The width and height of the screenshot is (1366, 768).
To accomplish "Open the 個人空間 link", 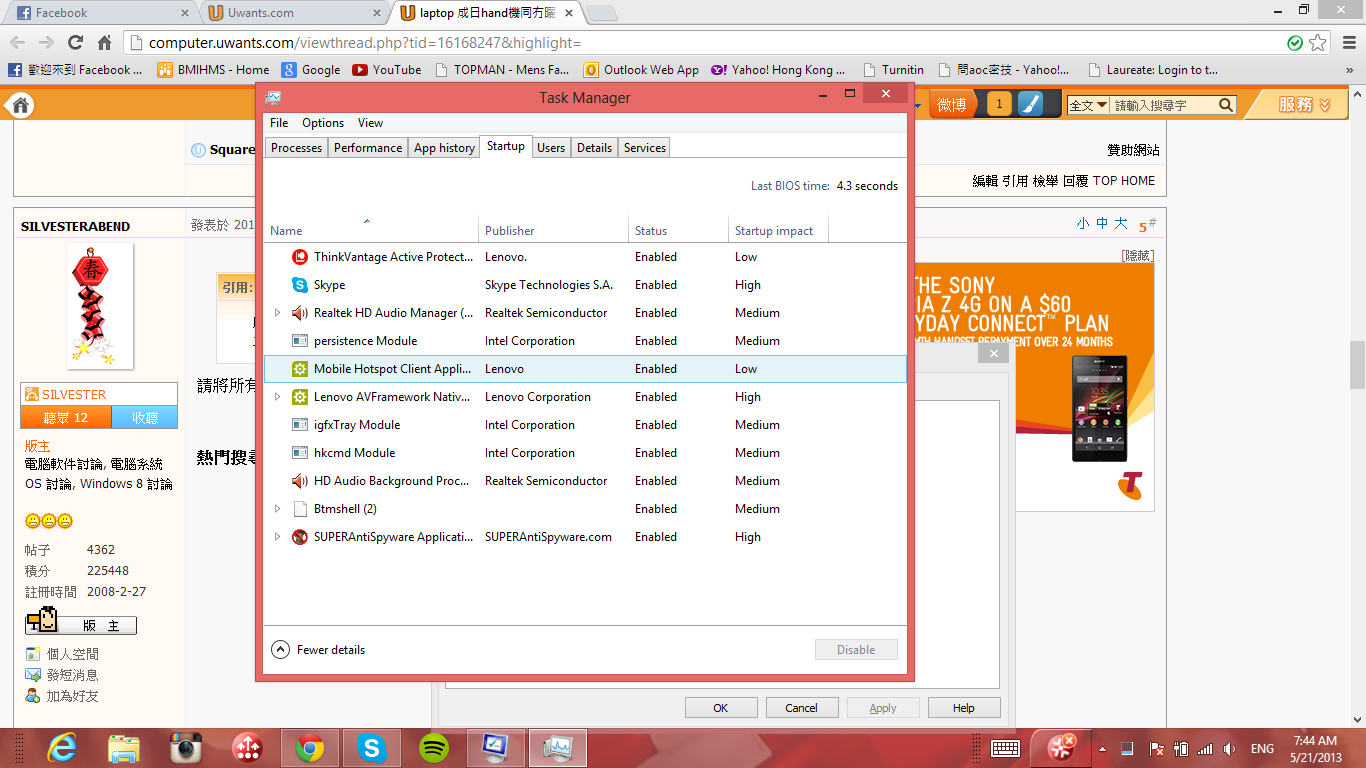I will [72, 654].
